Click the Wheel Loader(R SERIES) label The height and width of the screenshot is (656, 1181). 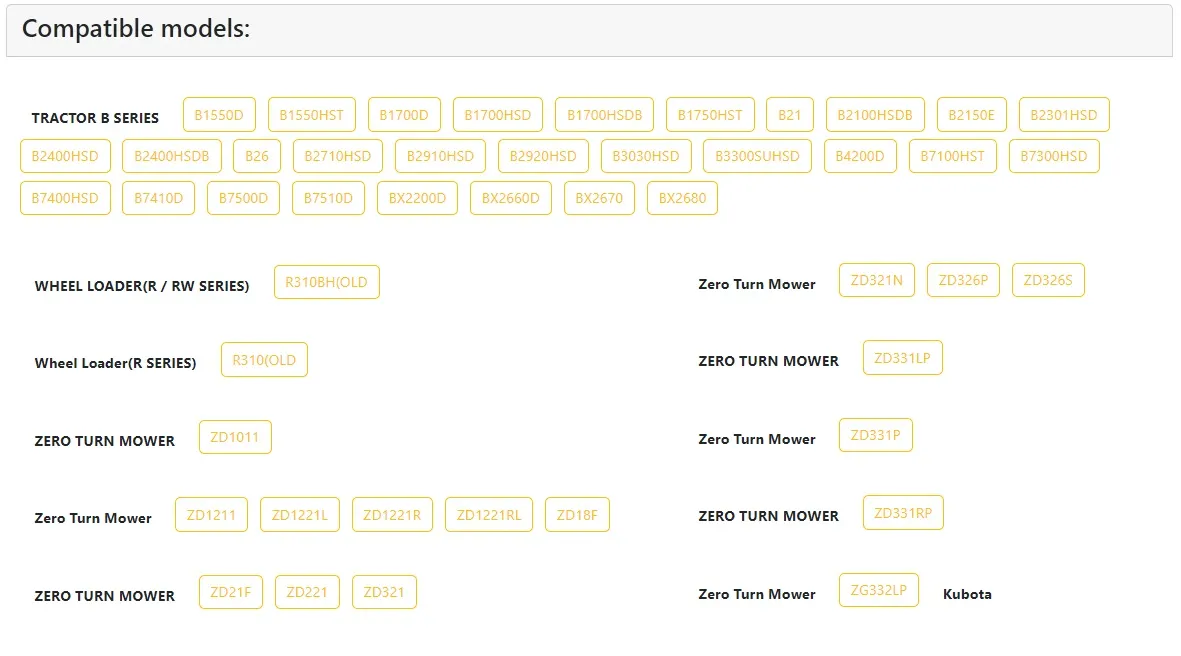click(x=115, y=363)
